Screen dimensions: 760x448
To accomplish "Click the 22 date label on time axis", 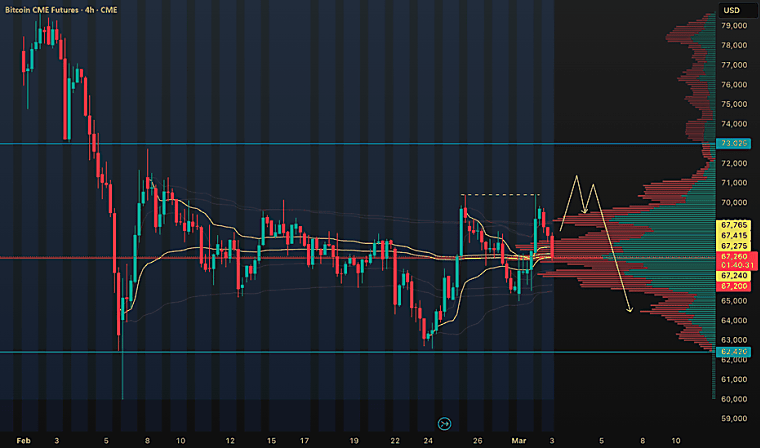I will pos(395,440).
